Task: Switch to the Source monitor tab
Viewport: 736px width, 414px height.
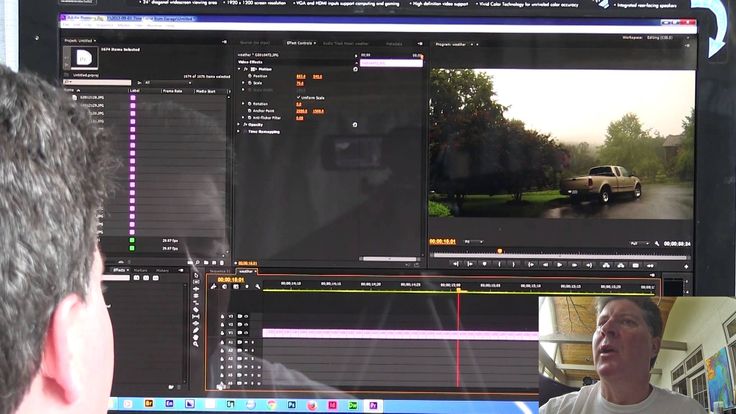Action: tap(255, 43)
